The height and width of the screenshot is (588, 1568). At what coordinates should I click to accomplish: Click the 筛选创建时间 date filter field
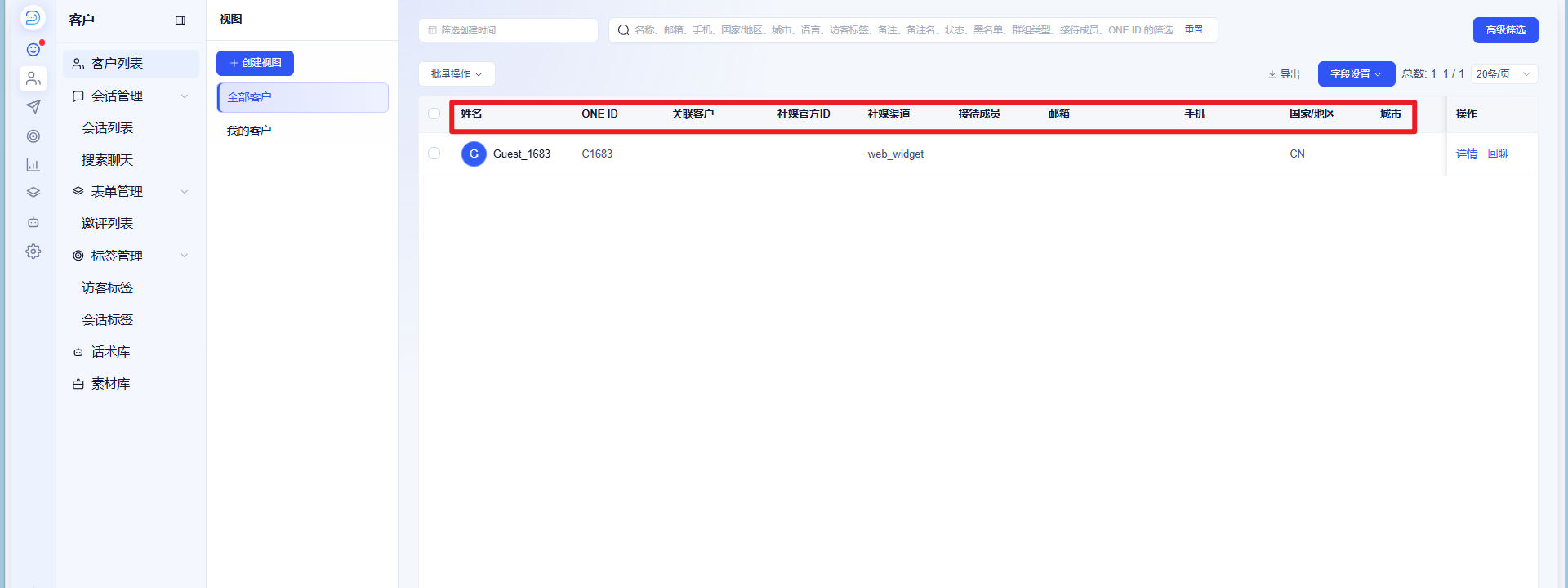coord(508,30)
